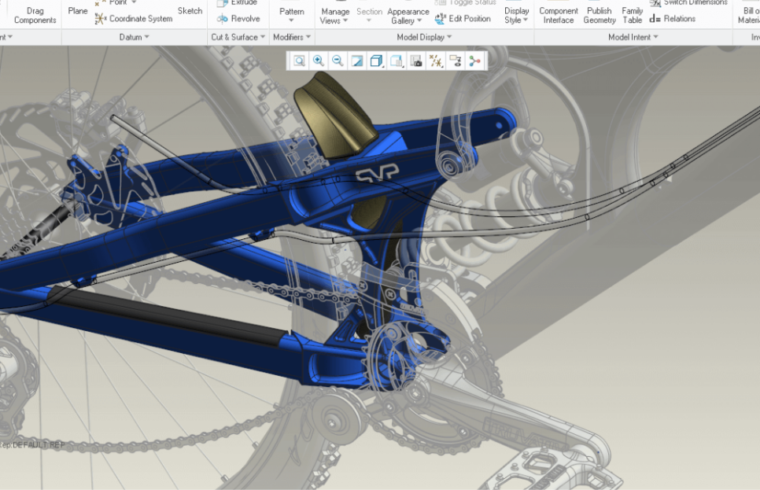The height and width of the screenshot is (490, 760).
Task: Click Publish Geometry button
Action: (599, 16)
